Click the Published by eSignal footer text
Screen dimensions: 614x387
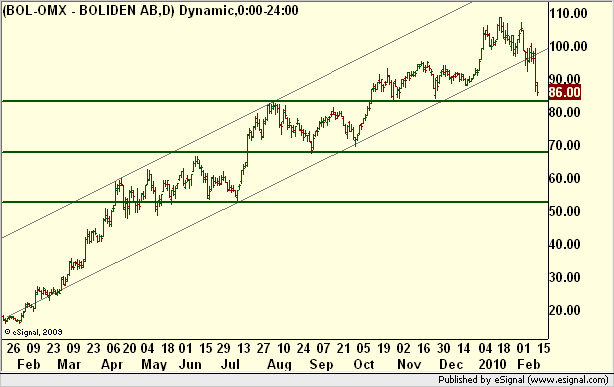coord(523,380)
